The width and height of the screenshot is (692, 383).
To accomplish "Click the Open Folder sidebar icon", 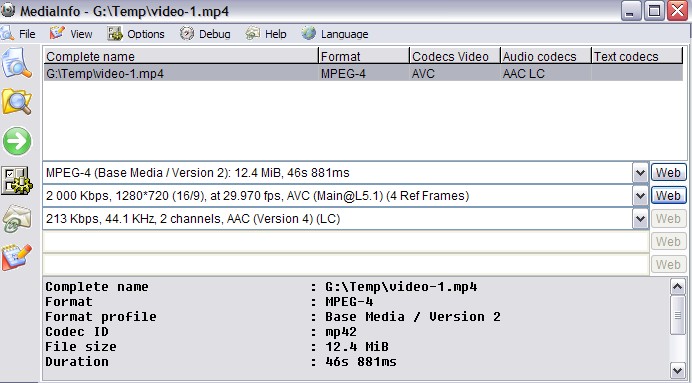I will [x=17, y=102].
